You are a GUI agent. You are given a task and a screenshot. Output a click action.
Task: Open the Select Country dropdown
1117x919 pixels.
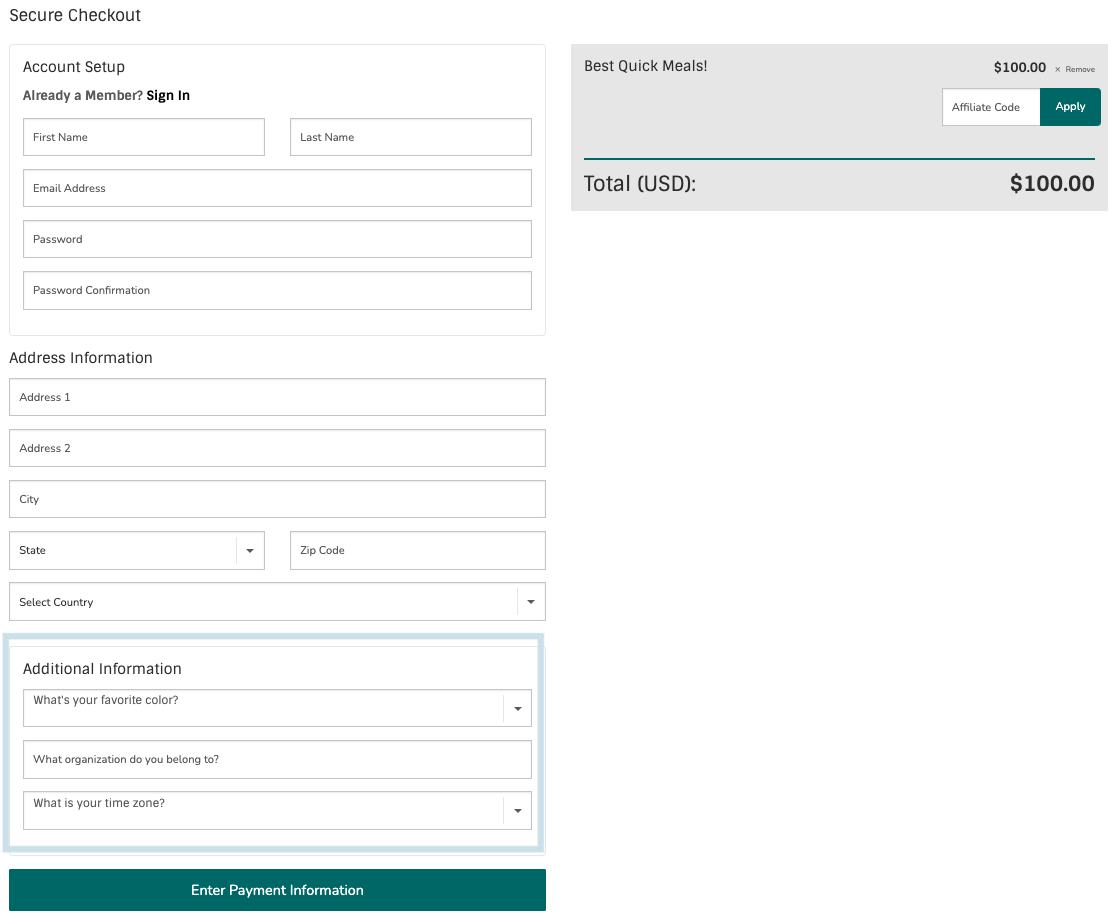[x=277, y=602]
